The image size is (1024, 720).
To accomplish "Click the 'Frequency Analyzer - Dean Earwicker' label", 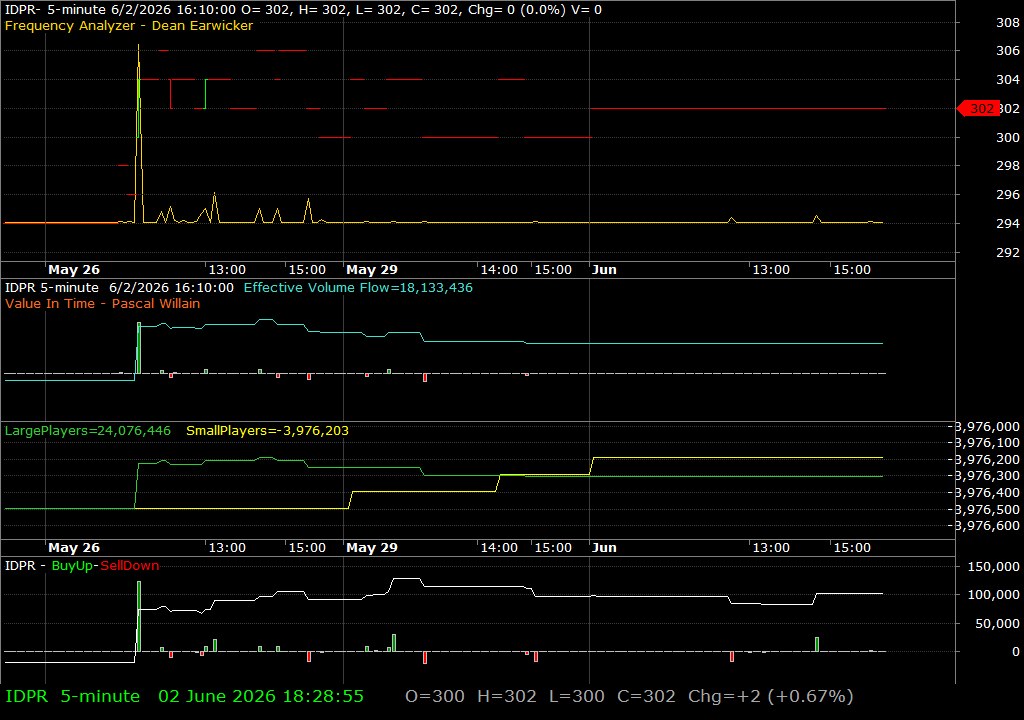I will (129, 25).
